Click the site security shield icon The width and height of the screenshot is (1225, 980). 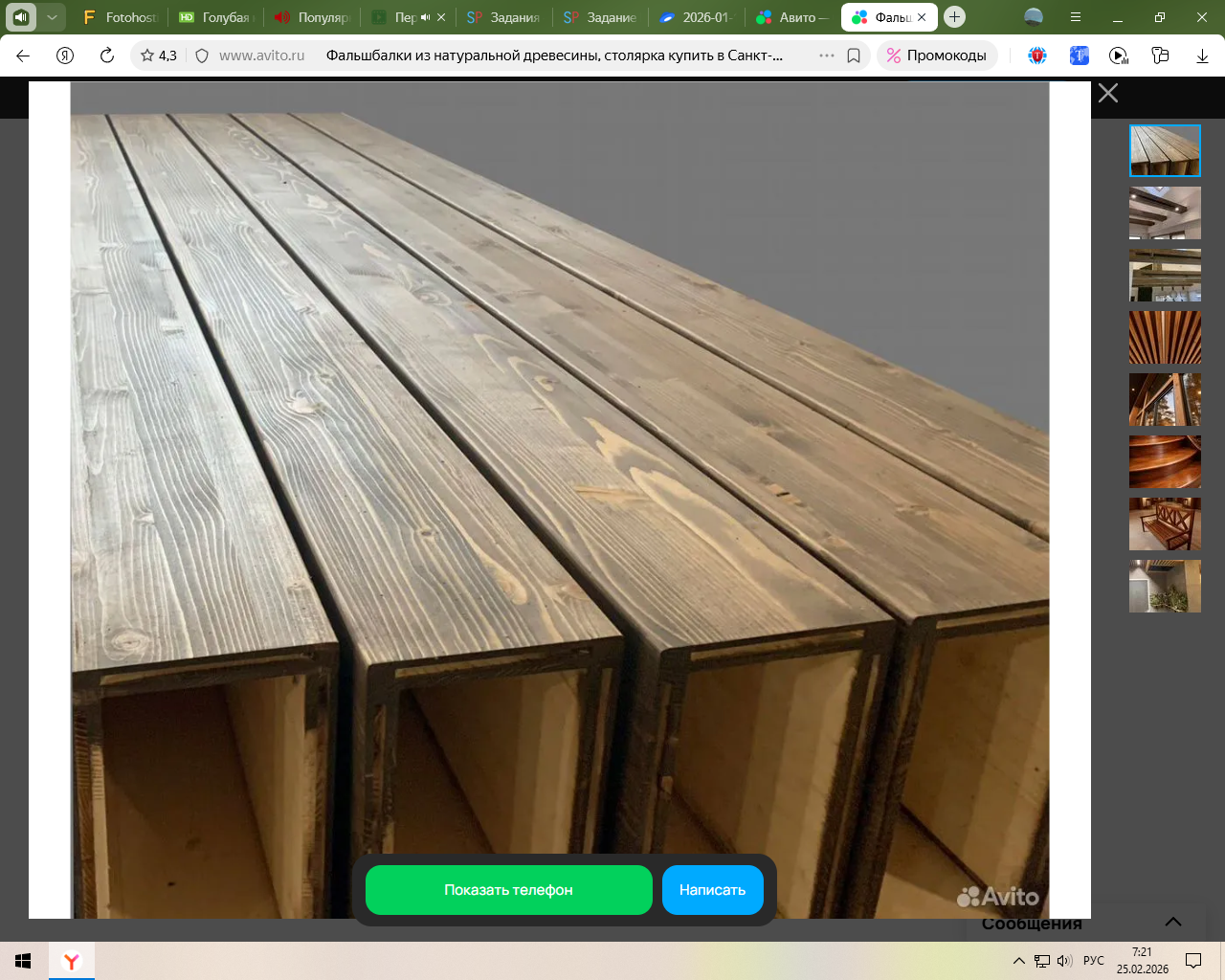(x=202, y=56)
